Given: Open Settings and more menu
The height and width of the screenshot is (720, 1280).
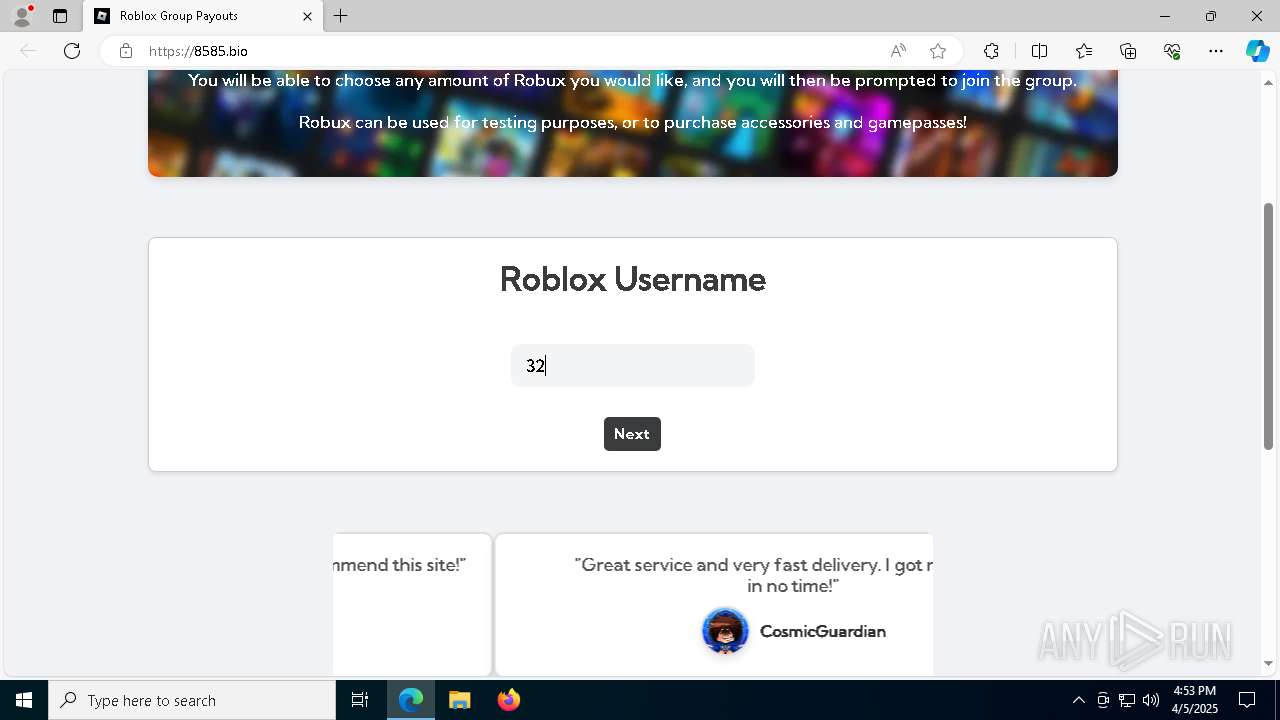Looking at the screenshot, I should point(1216,51).
